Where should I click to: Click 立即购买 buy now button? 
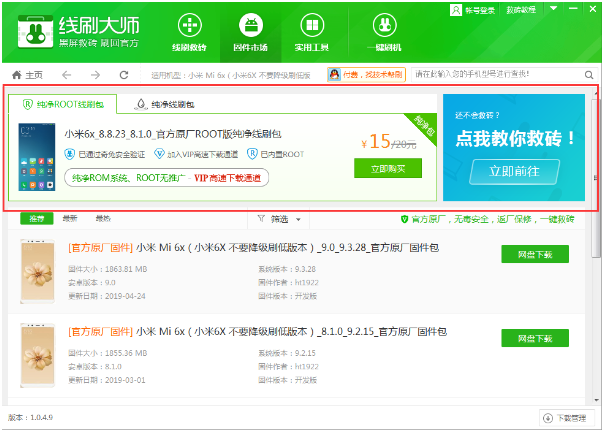click(388, 168)
